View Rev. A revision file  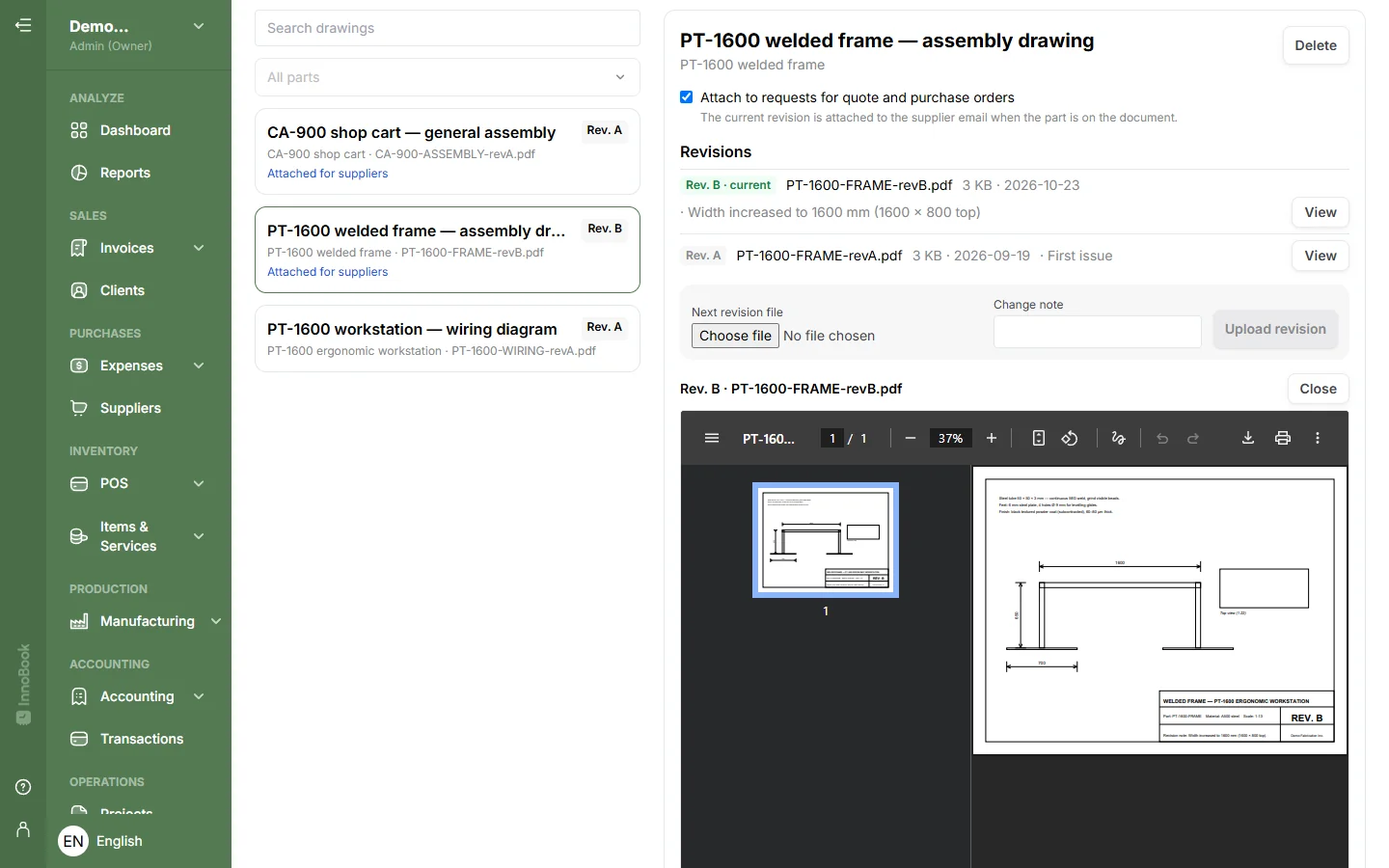[x=1321, y=256]
